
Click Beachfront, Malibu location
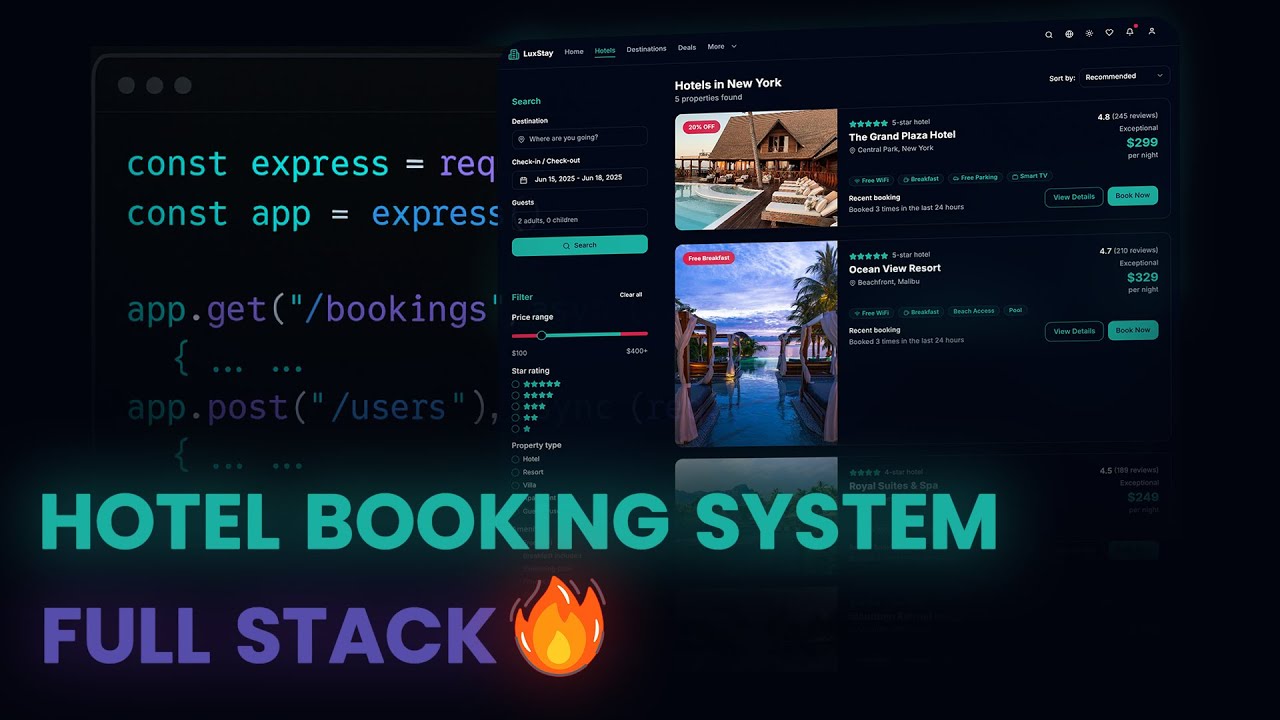pyautogui.click(x=884, y=282)
